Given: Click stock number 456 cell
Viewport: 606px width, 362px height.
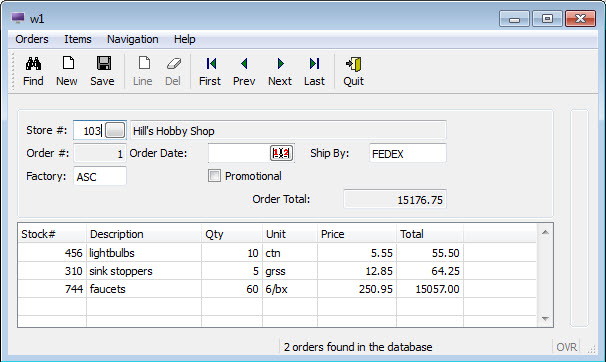Looking at the screenshot, I should (52, 253).
